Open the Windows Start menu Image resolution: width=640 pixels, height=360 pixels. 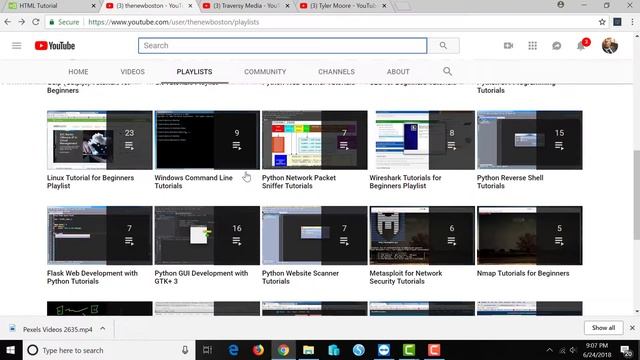[x=11, y=350]
